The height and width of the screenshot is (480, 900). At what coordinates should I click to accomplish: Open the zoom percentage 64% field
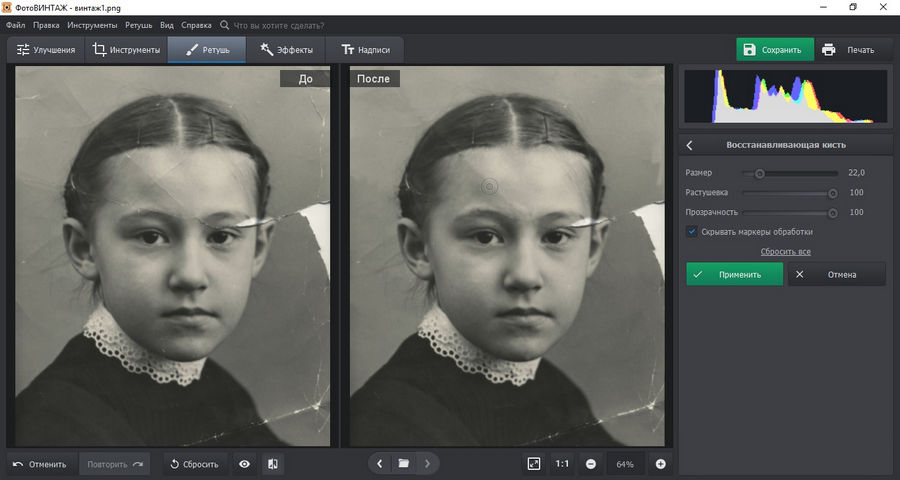coord(625,464)
